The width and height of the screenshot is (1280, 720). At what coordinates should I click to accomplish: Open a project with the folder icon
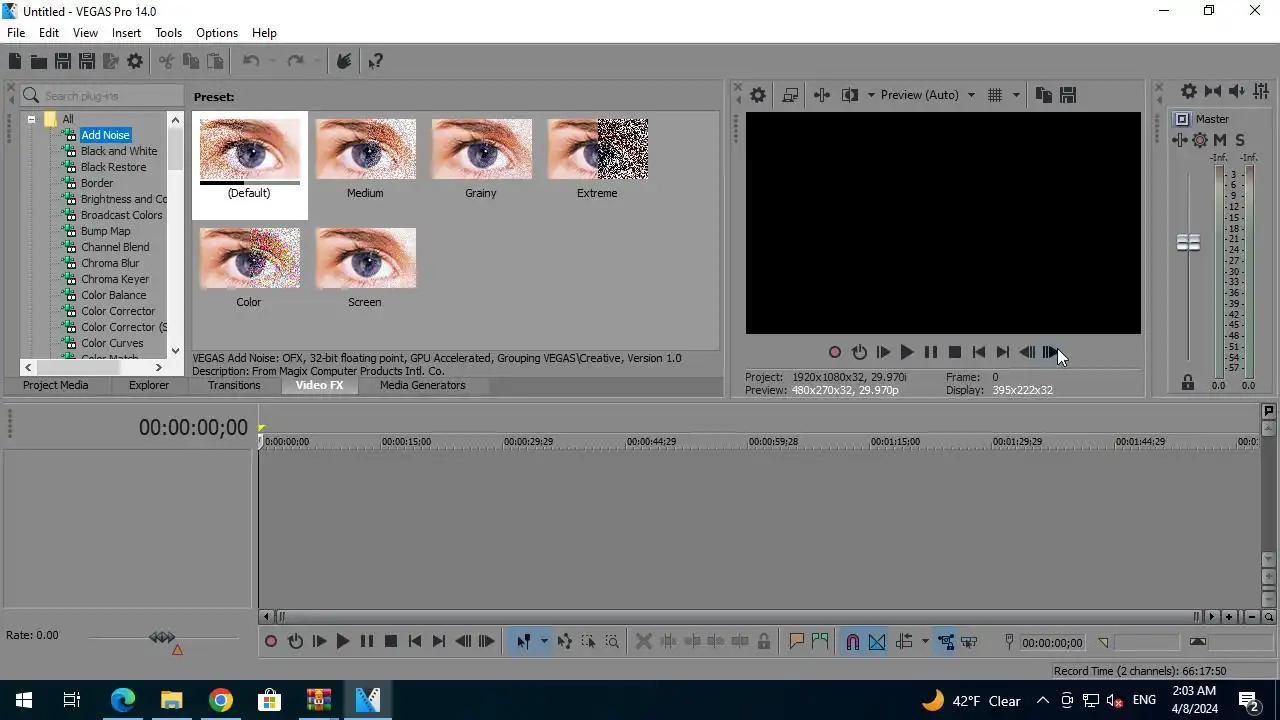point(39,62)
